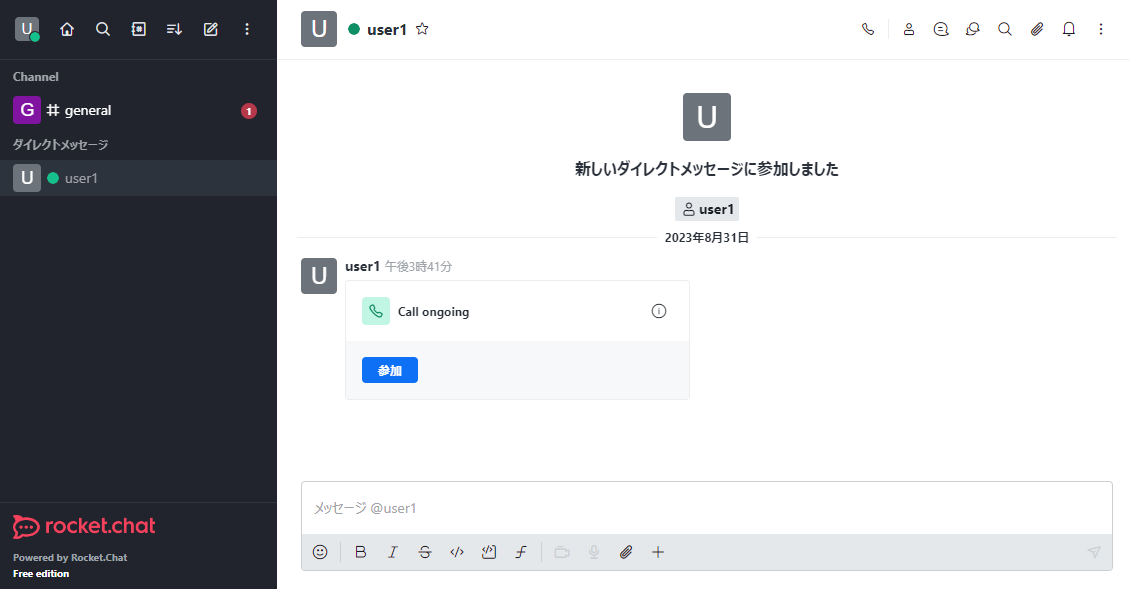Open files list paperclip in header
Viewport: 1129px width, 589px height.
coord(1037,29)
